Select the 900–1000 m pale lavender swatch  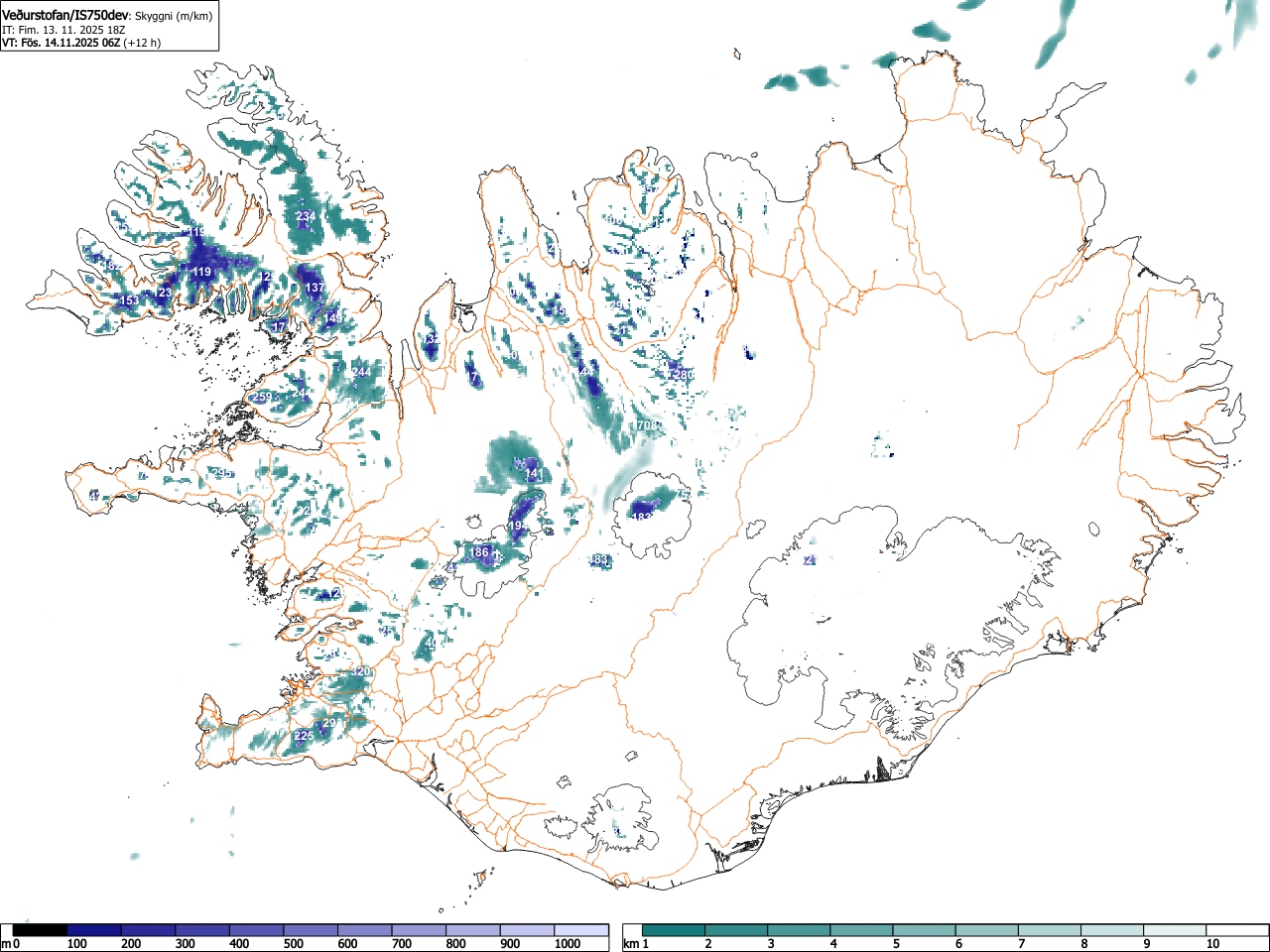(527, 930)
